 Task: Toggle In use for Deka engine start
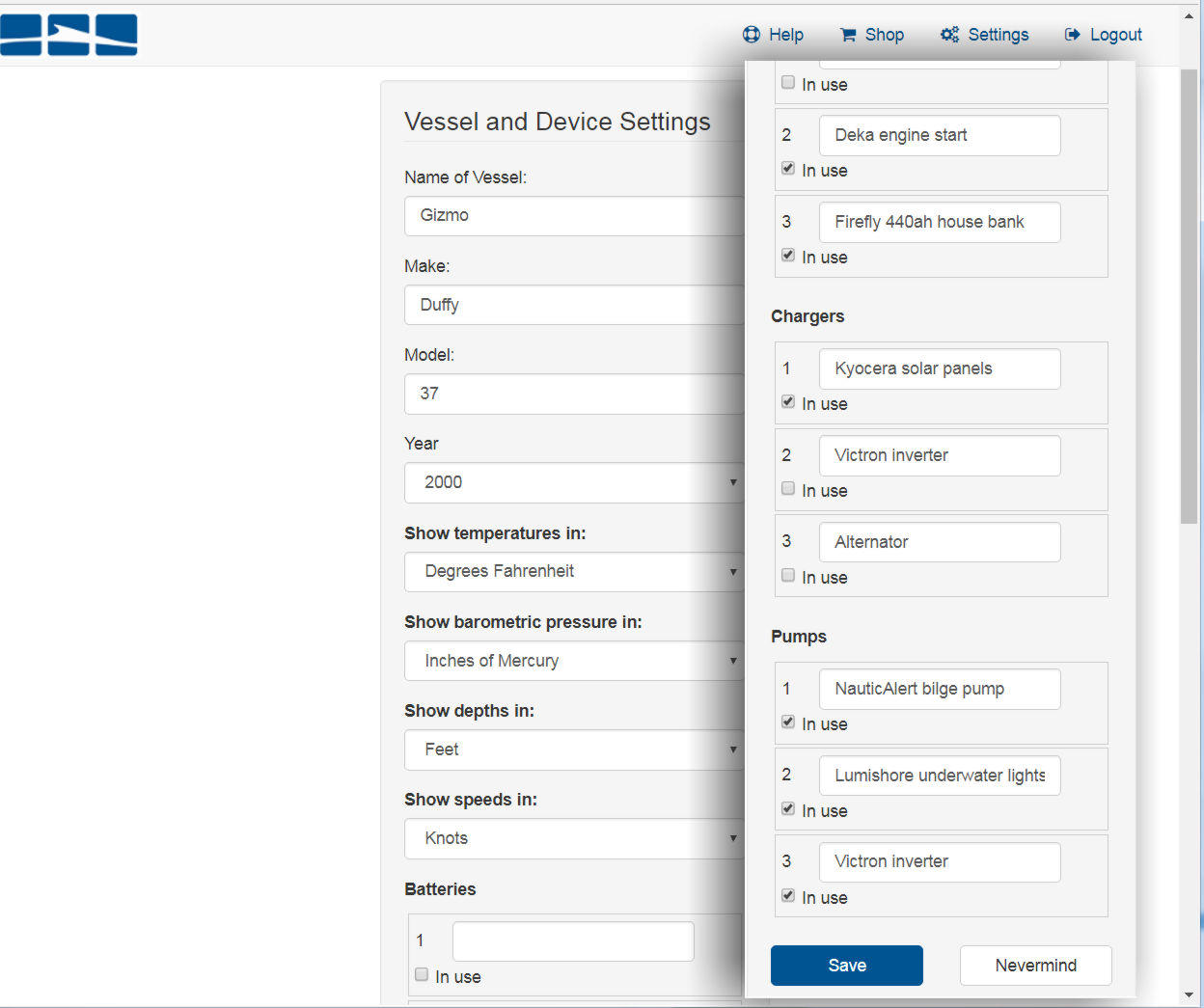(x=788, y=169)
